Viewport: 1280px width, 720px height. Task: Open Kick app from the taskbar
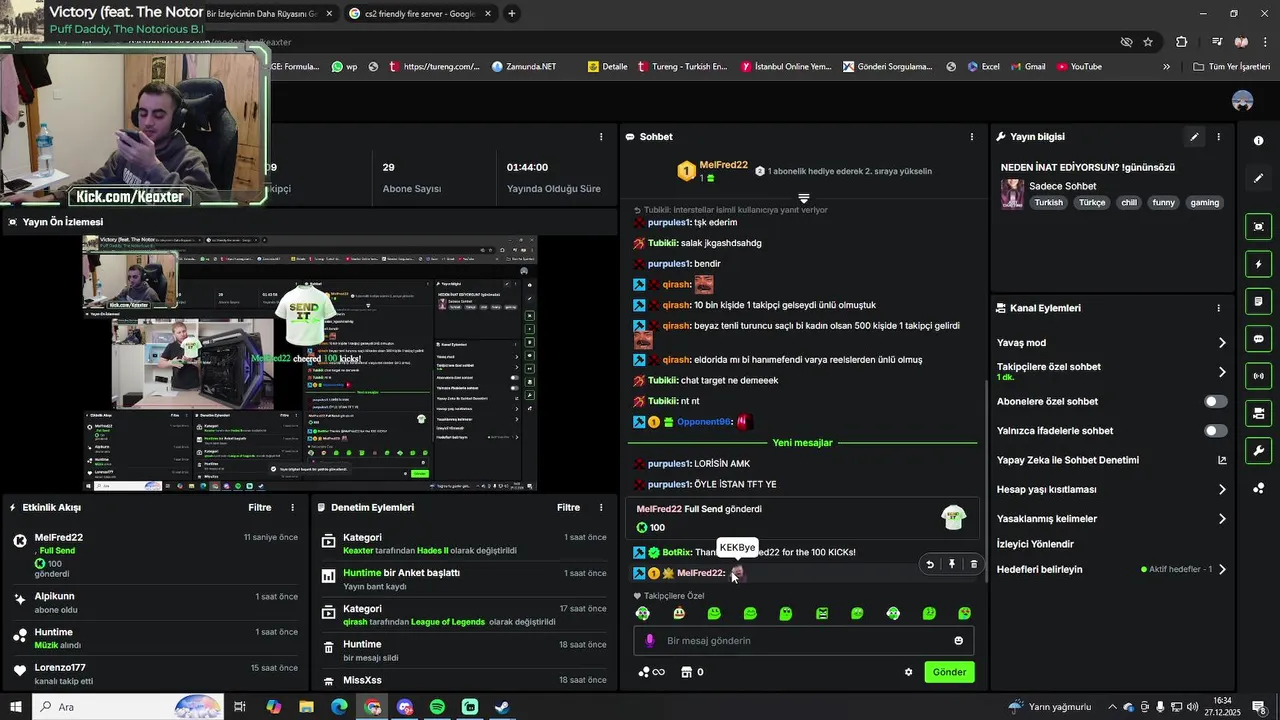click(x=470, y=707)
